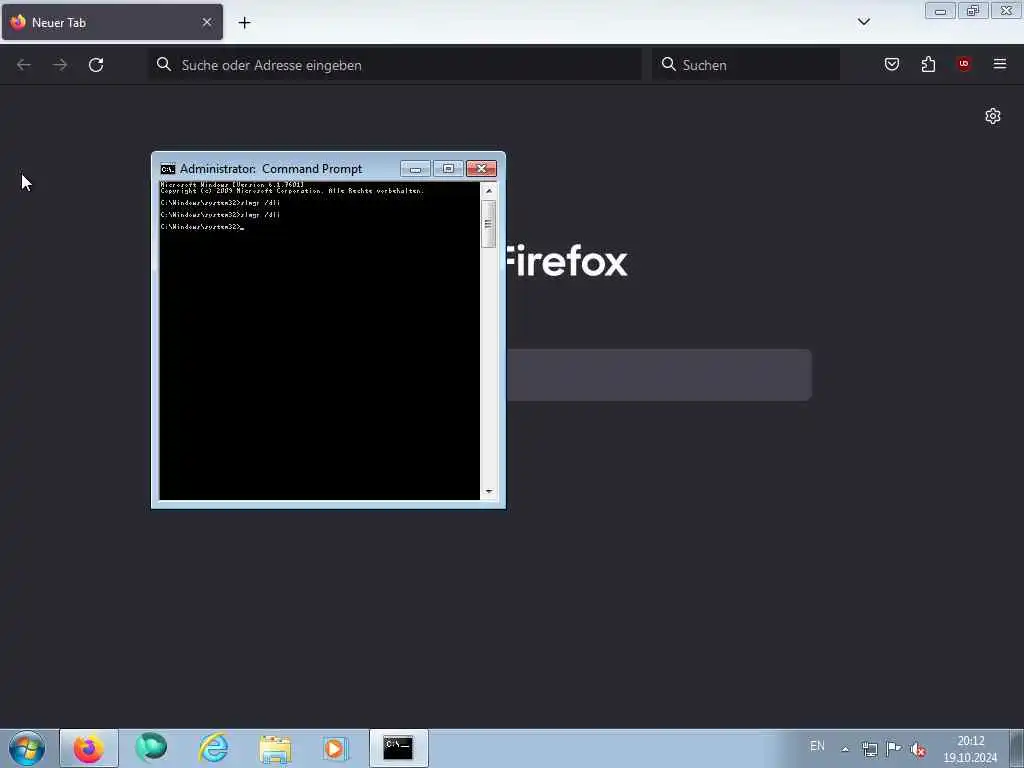
Task: Select the 'Neuer Tab' tab
Action: coord(112,22)
